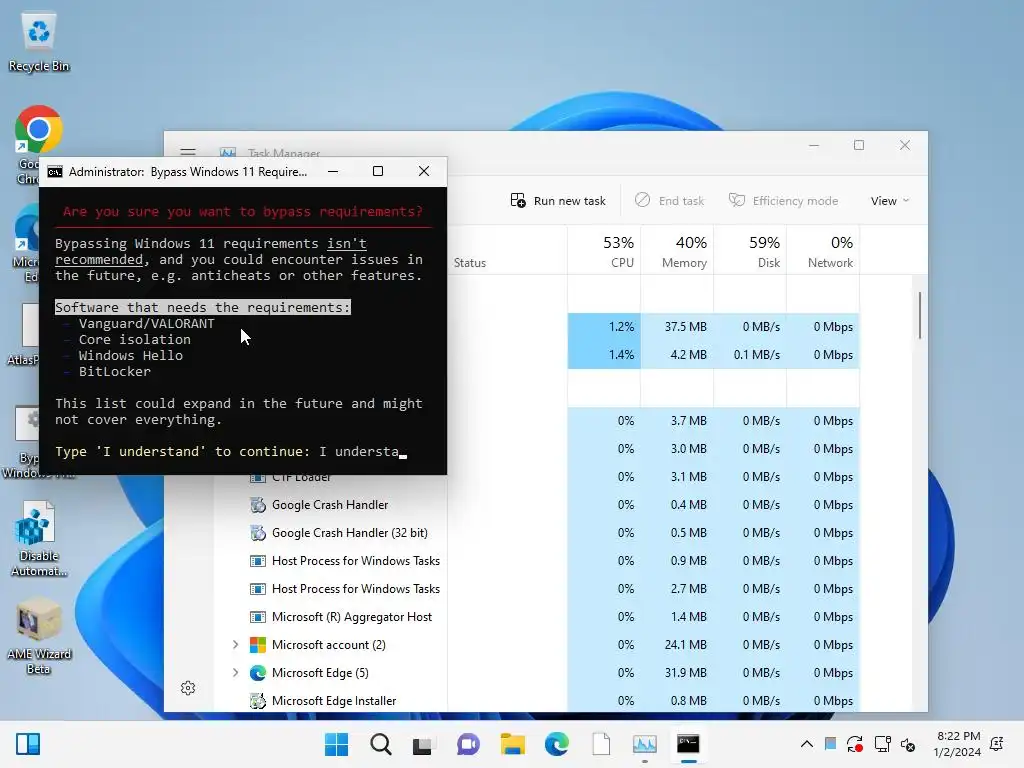The image size is (1024, 768).
Task: Click Windows Update tray icon
Action: (x=855, y=744)
